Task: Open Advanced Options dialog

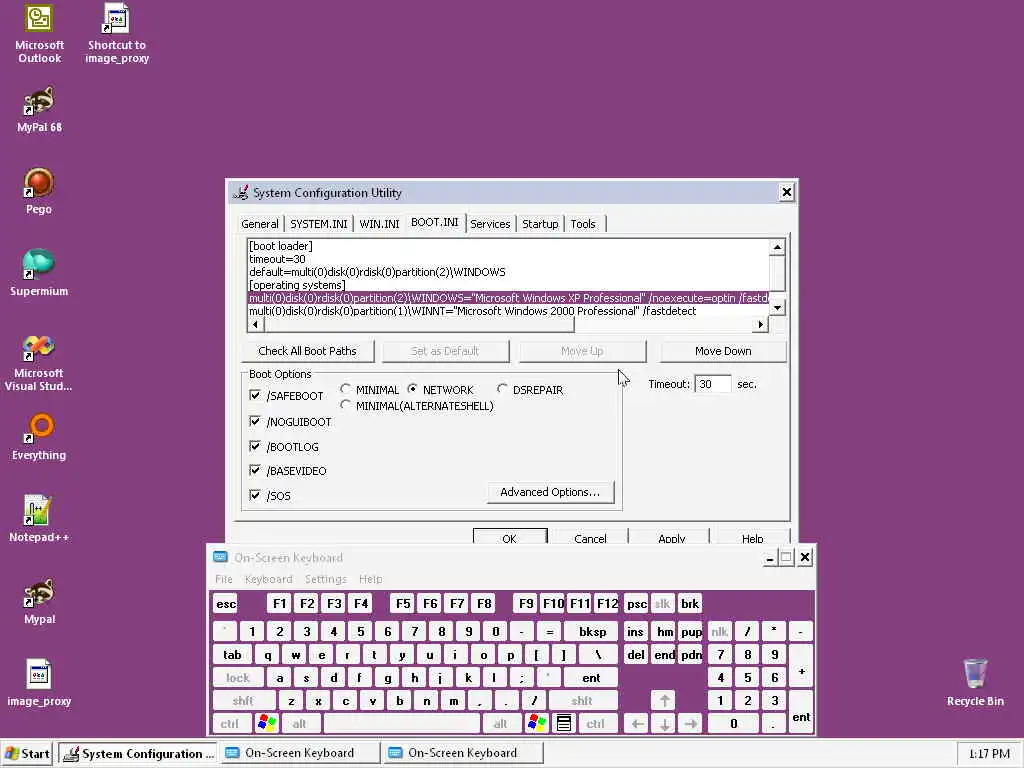Action: coord(550,492)
